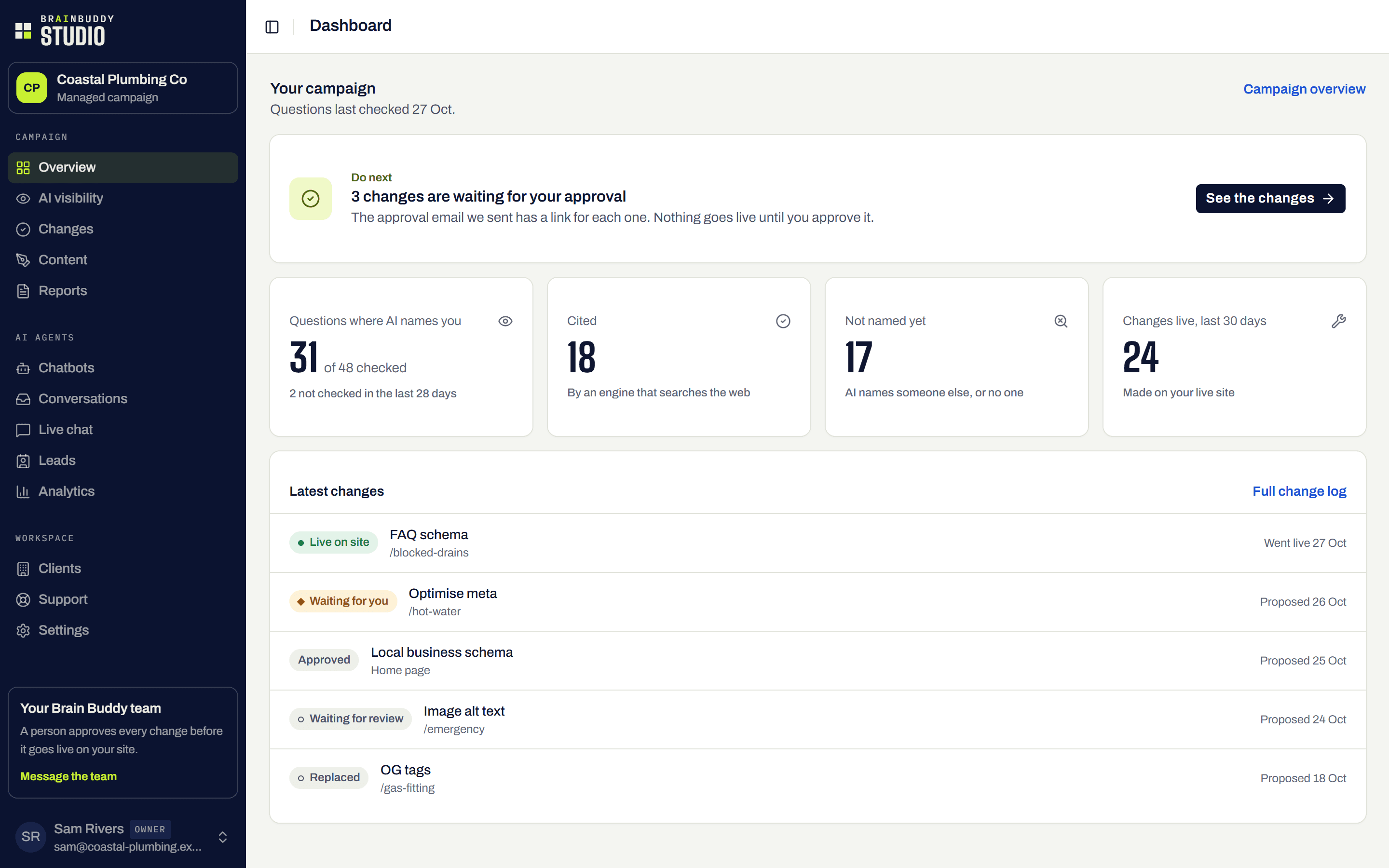Click the Support lifebuoy icon
The image size is (1389, 868).
pyautogui.click(x=23, y=600)
